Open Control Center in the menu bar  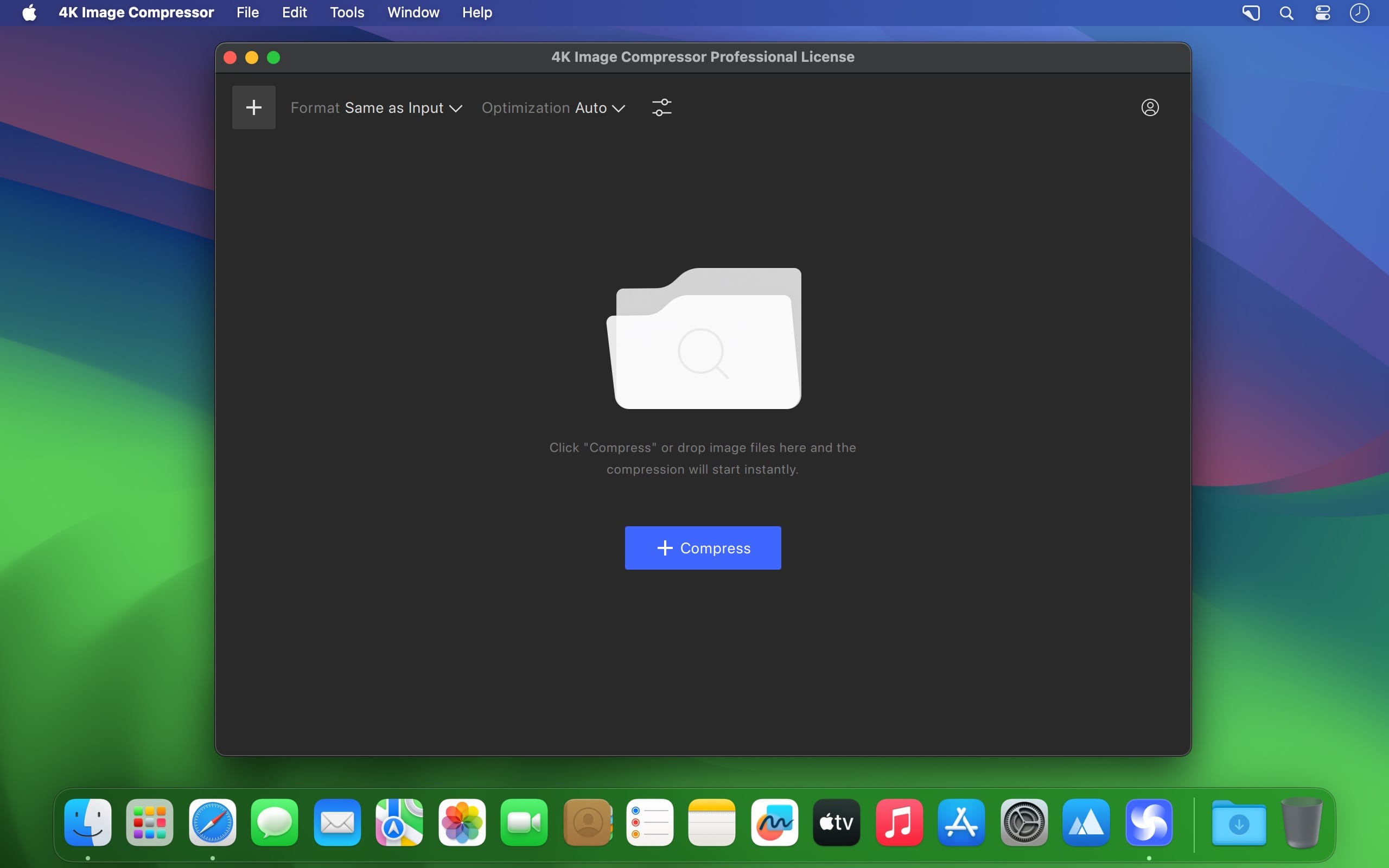(1322, 12)
